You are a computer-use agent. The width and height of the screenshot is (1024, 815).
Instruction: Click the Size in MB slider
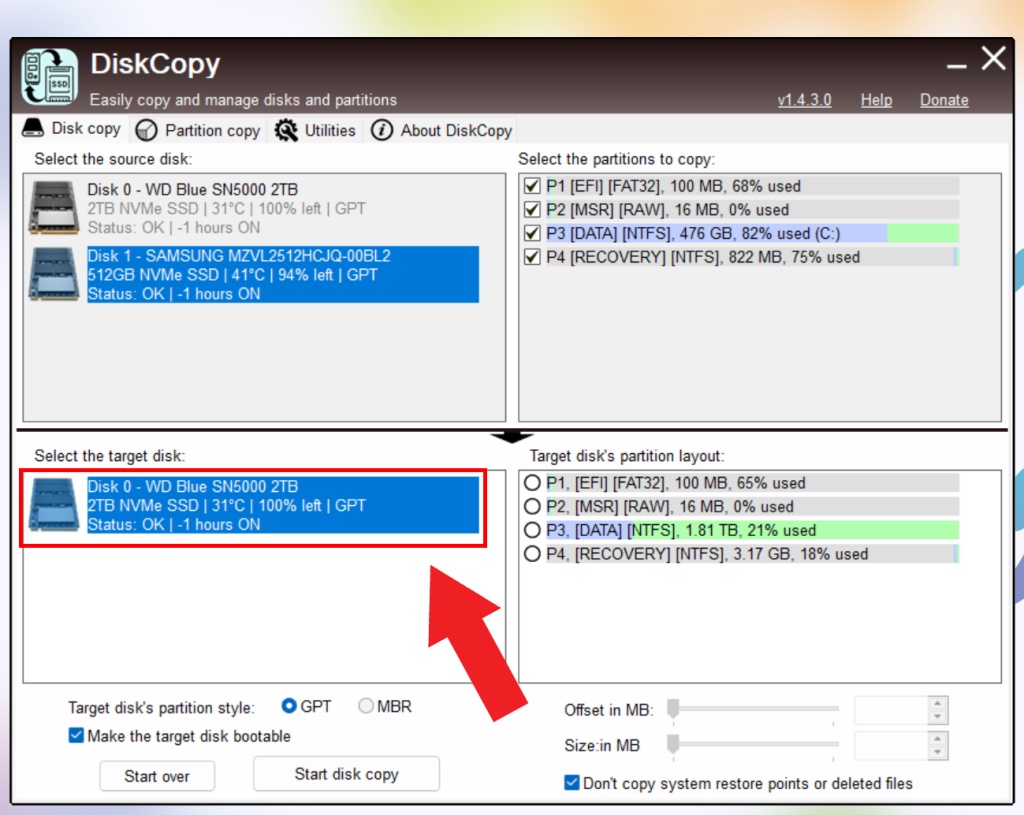point(752,744)
